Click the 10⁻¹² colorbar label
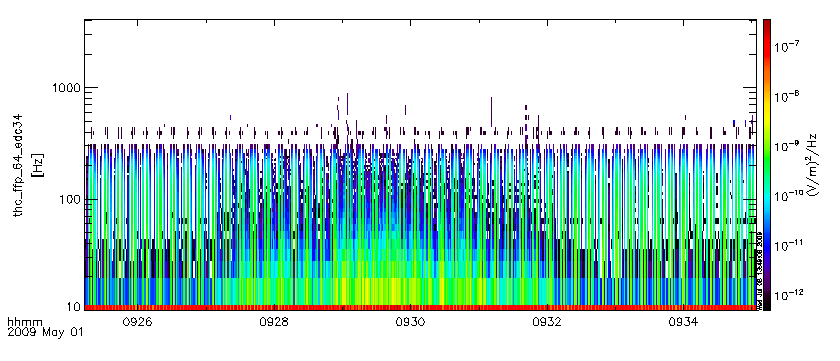The height and width of the screenshot is (361, 840). [789, 294]
